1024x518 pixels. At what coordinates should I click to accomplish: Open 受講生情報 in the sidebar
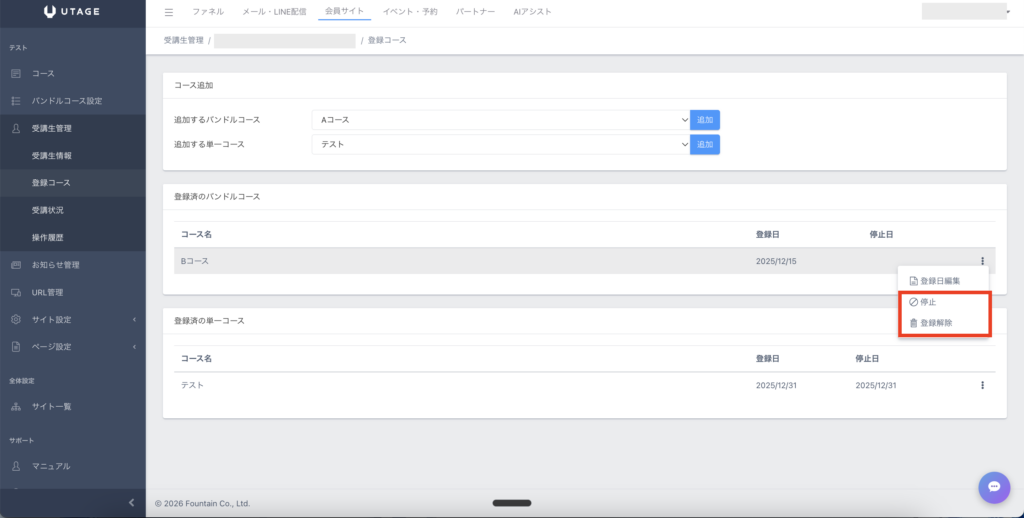(52, 156)
